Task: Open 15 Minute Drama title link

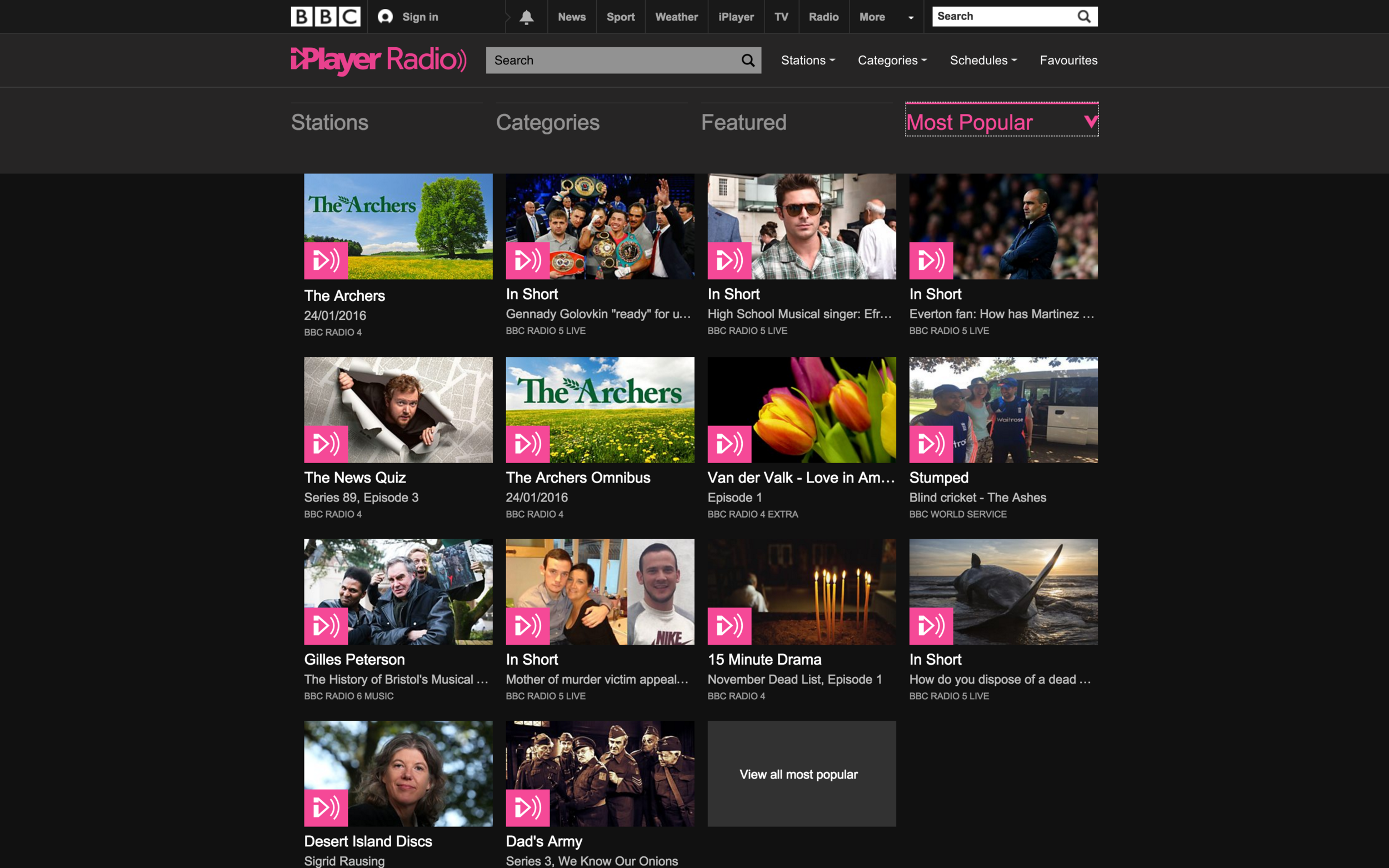Action: pyautogui.click(x=765, y=659)
